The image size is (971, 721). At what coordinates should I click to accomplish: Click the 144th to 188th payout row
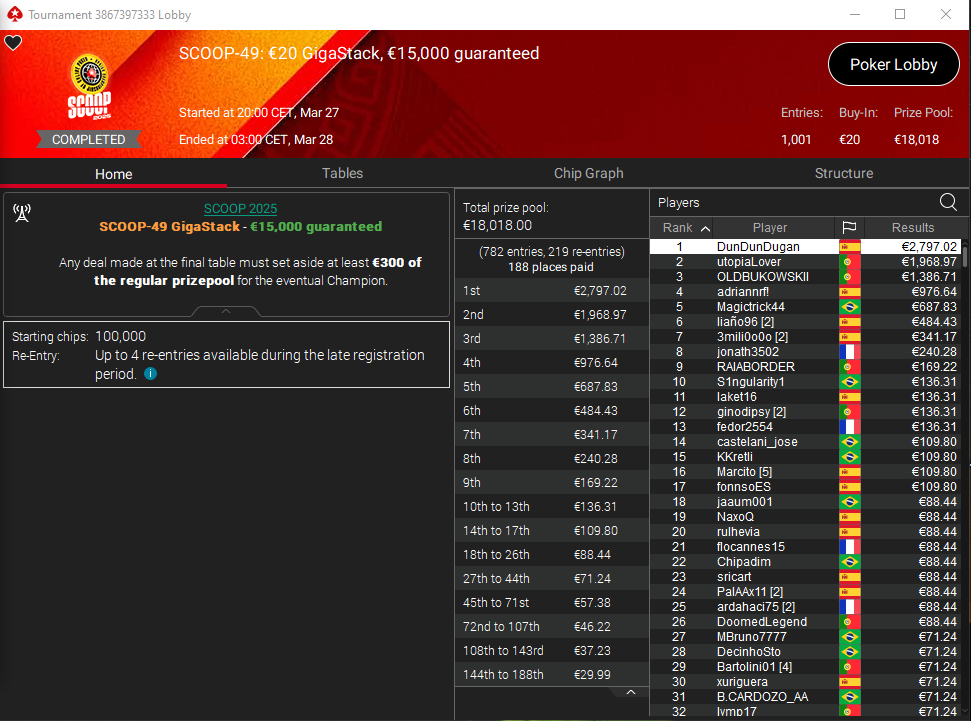coord(551,675)
